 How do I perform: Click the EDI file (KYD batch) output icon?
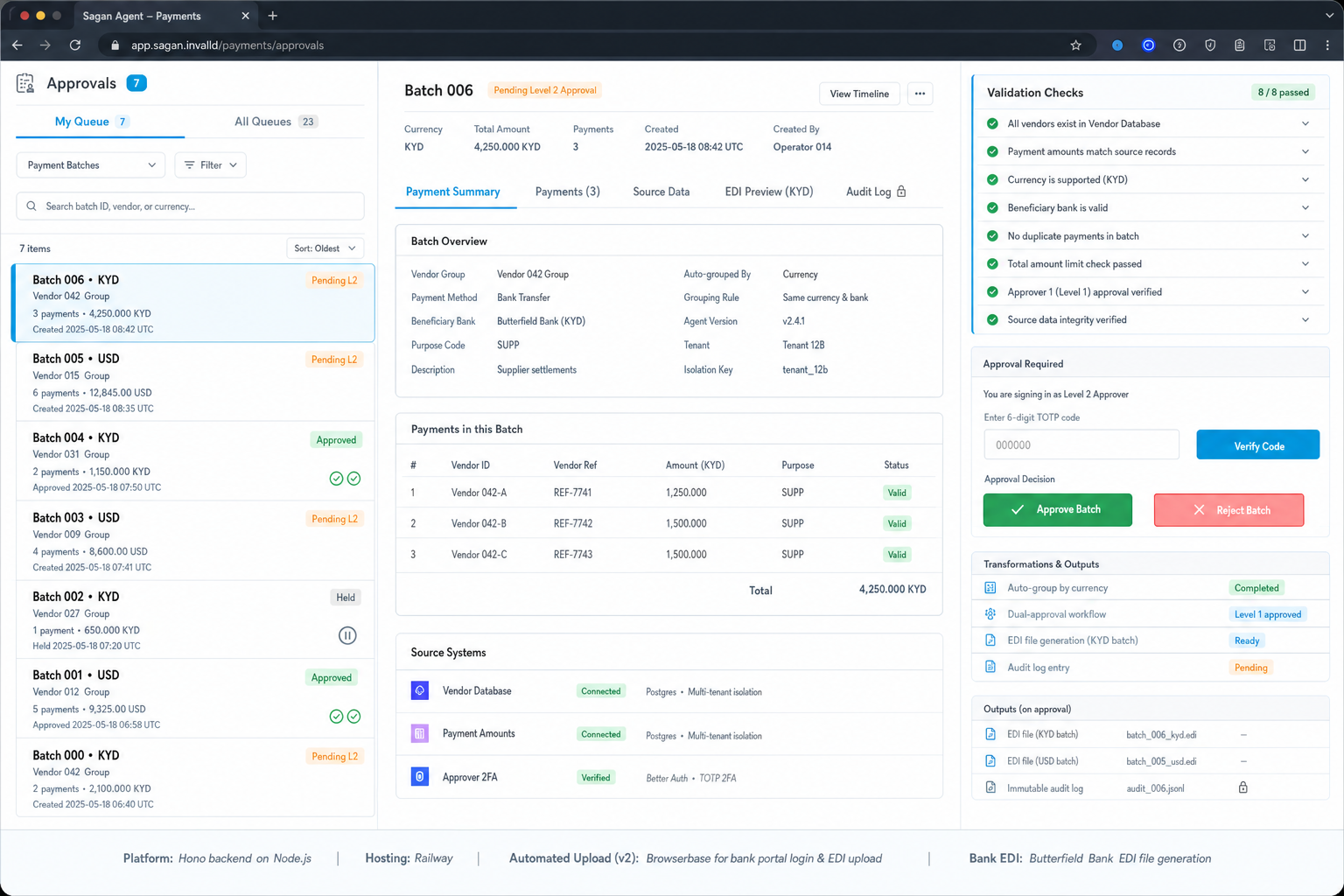[990, 734]
